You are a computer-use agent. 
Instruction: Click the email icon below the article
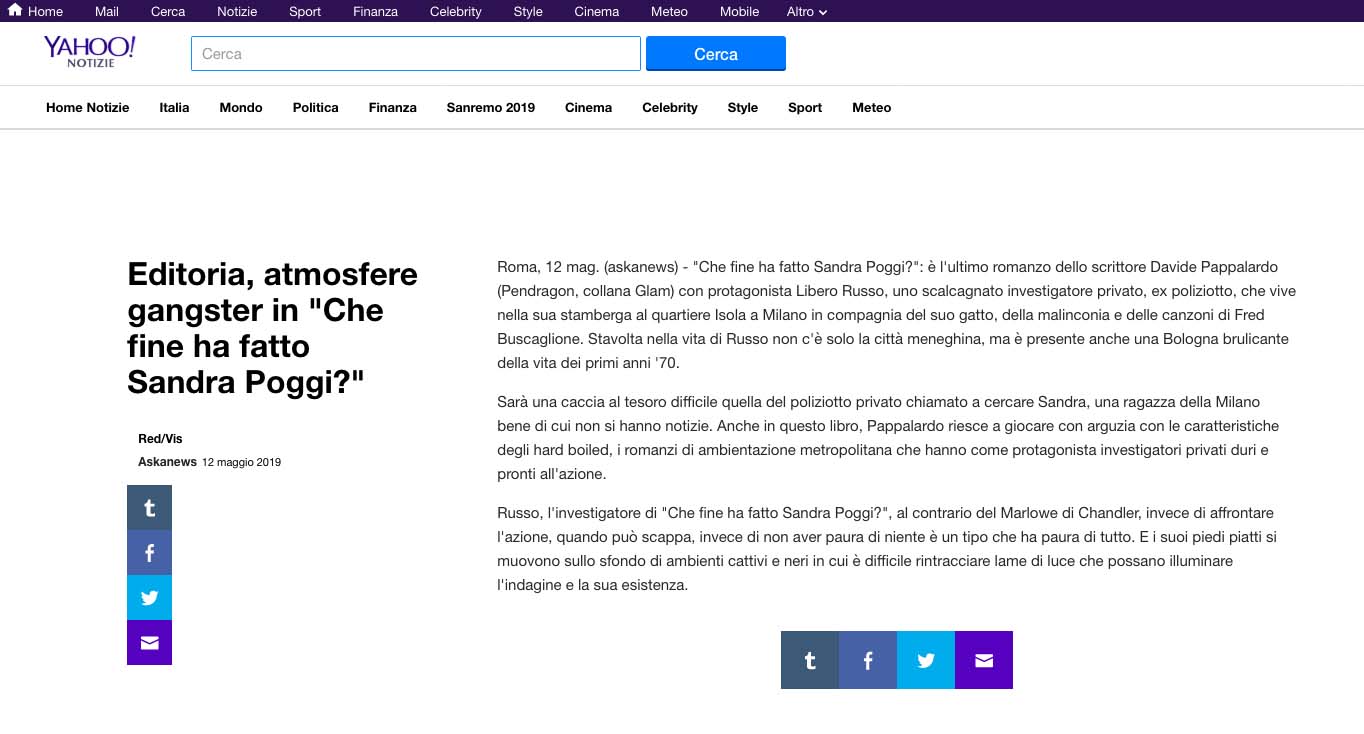point(983,660)
